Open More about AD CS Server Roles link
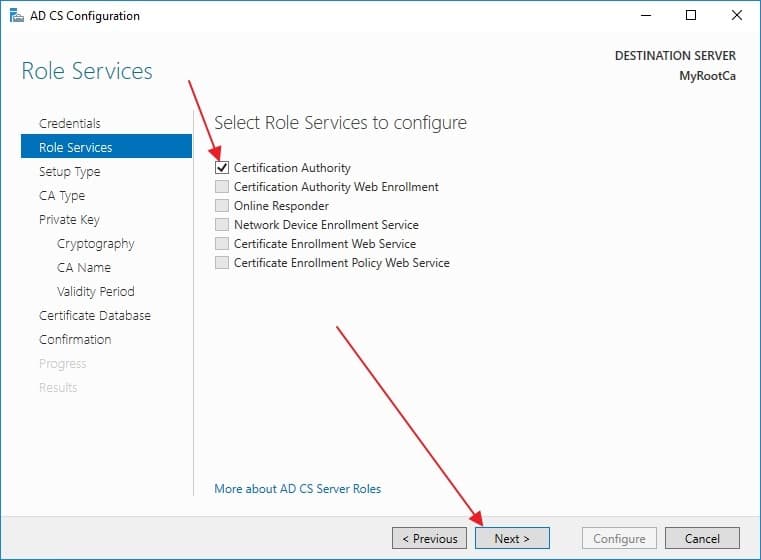The height and width of the screenshot is (560, 761). tap(298, 489)
